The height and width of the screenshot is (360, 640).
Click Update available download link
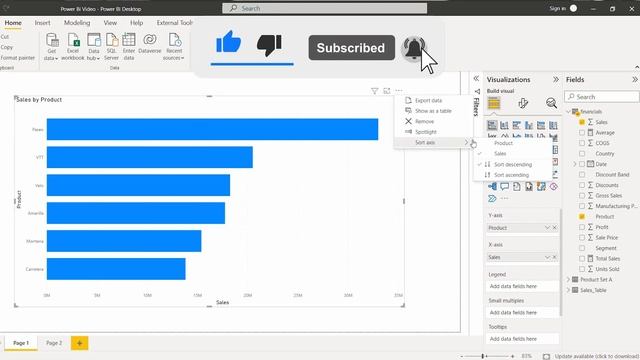coord(596,356)
